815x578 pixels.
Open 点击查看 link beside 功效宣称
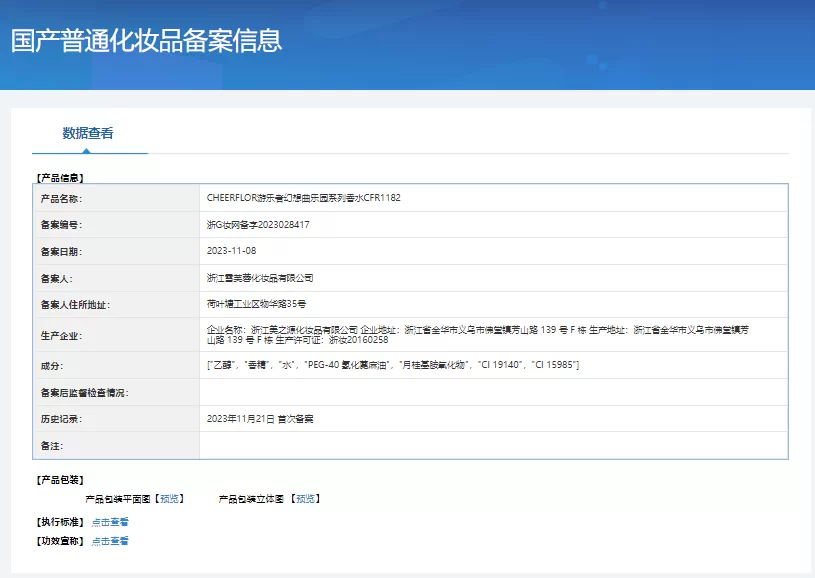(x=110, y=541)
